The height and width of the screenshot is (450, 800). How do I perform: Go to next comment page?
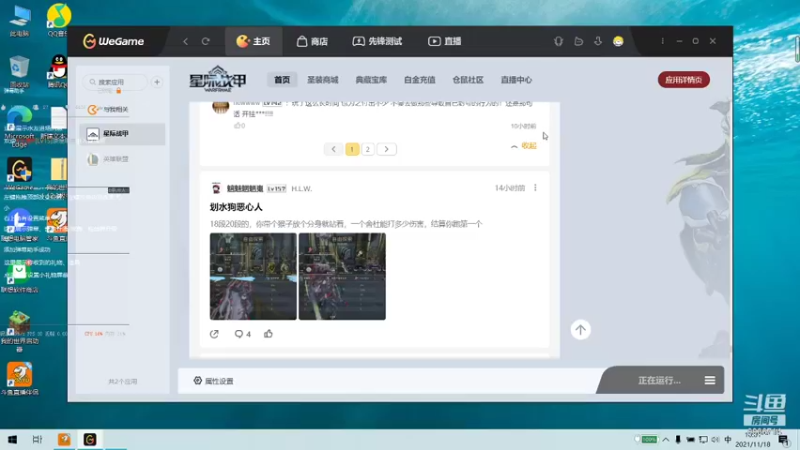click(x=386, y=149)
